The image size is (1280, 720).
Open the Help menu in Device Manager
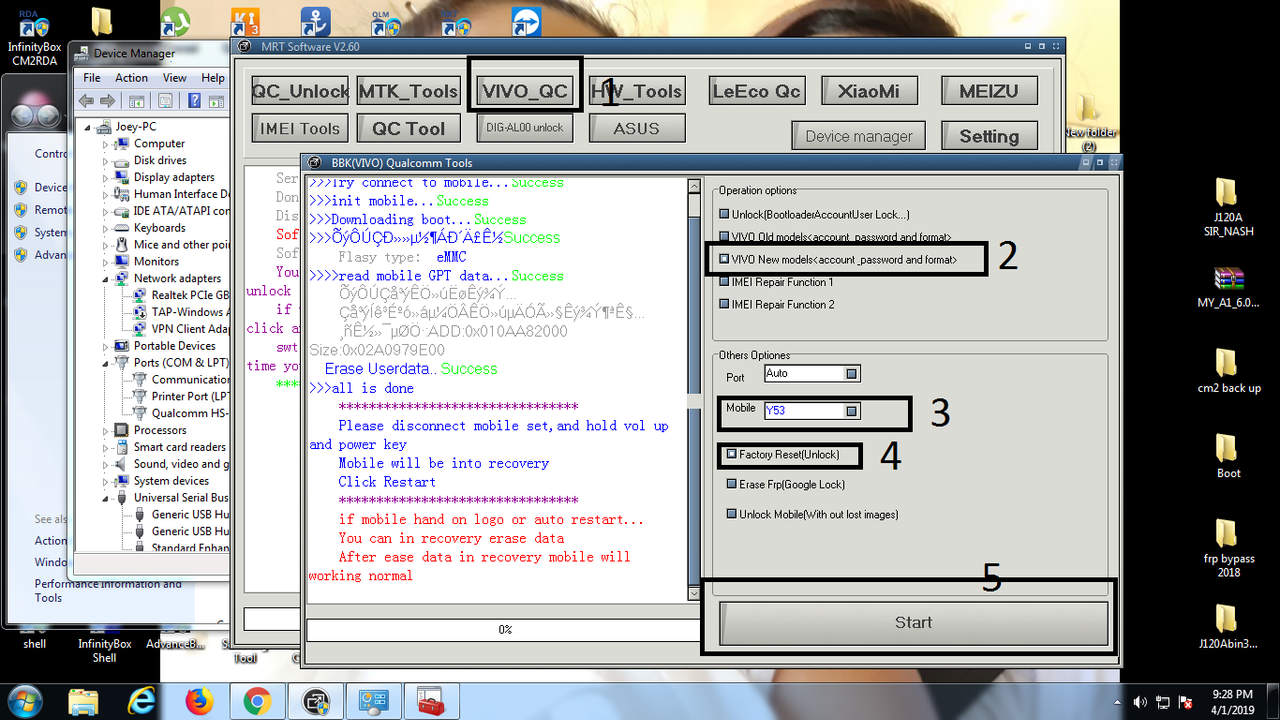click(x=212, y=78)
